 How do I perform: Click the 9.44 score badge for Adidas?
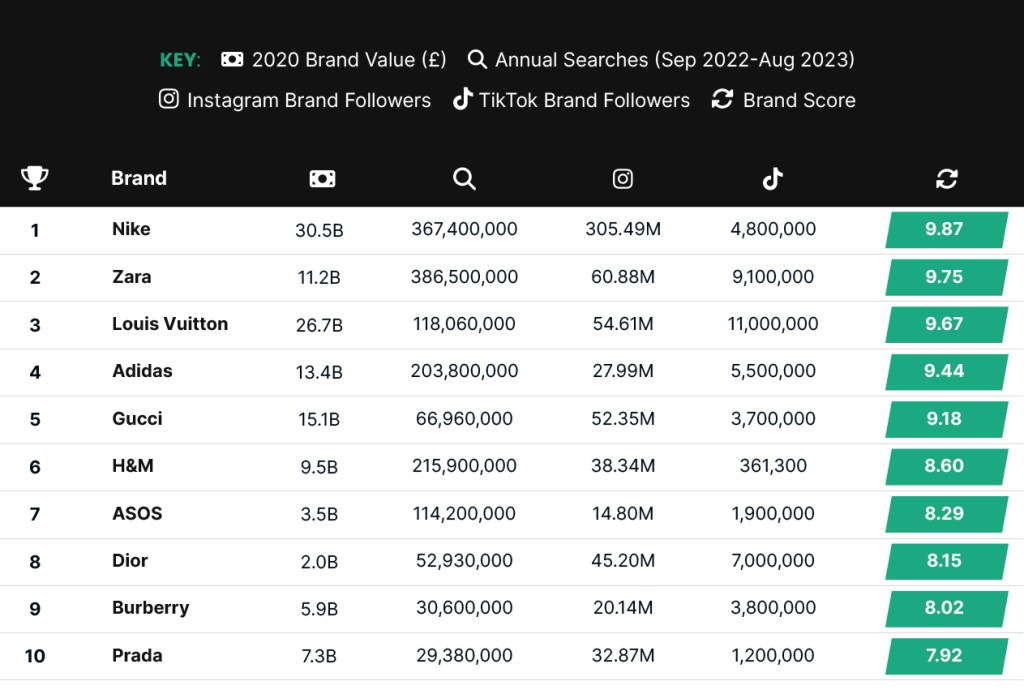click(946, 371)
